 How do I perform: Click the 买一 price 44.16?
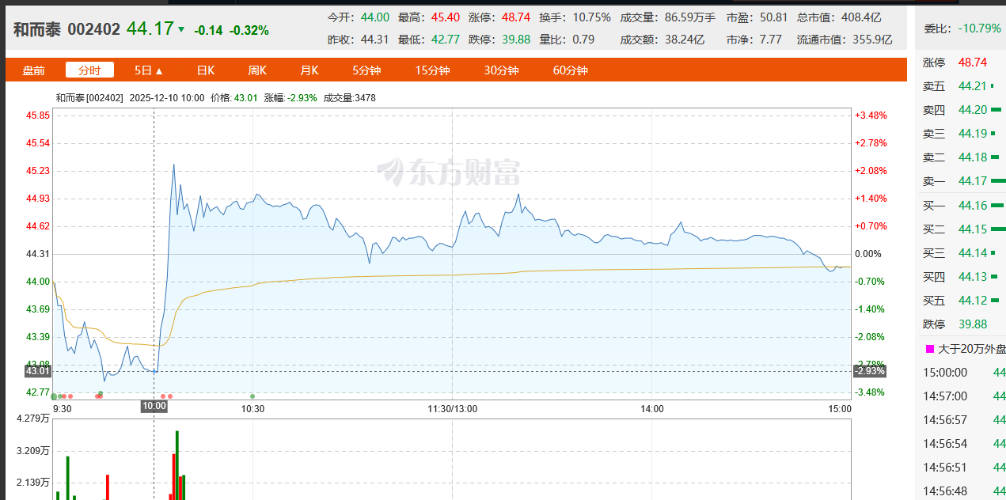click(x=973, y=205)
